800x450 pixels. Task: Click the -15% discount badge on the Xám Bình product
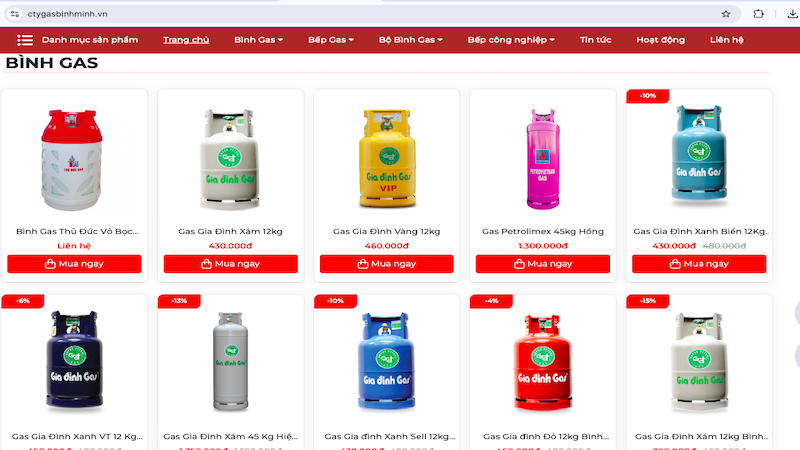(x=647, y=301)
